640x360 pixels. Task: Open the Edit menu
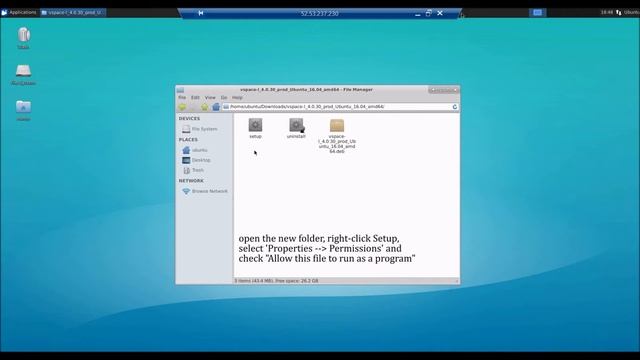tap(196, 98)
